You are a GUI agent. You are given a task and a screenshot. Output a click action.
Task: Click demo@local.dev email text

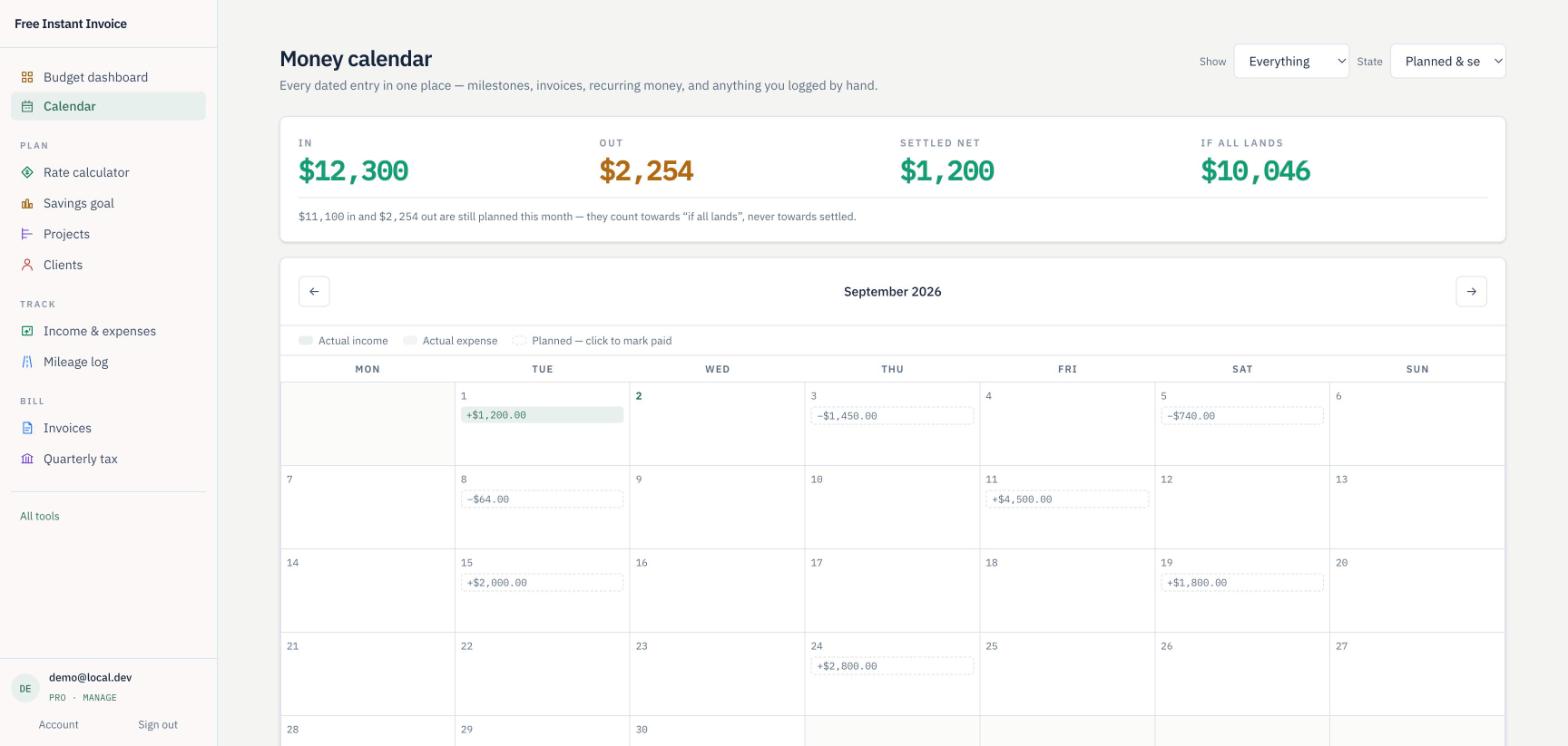pos(90,678)
